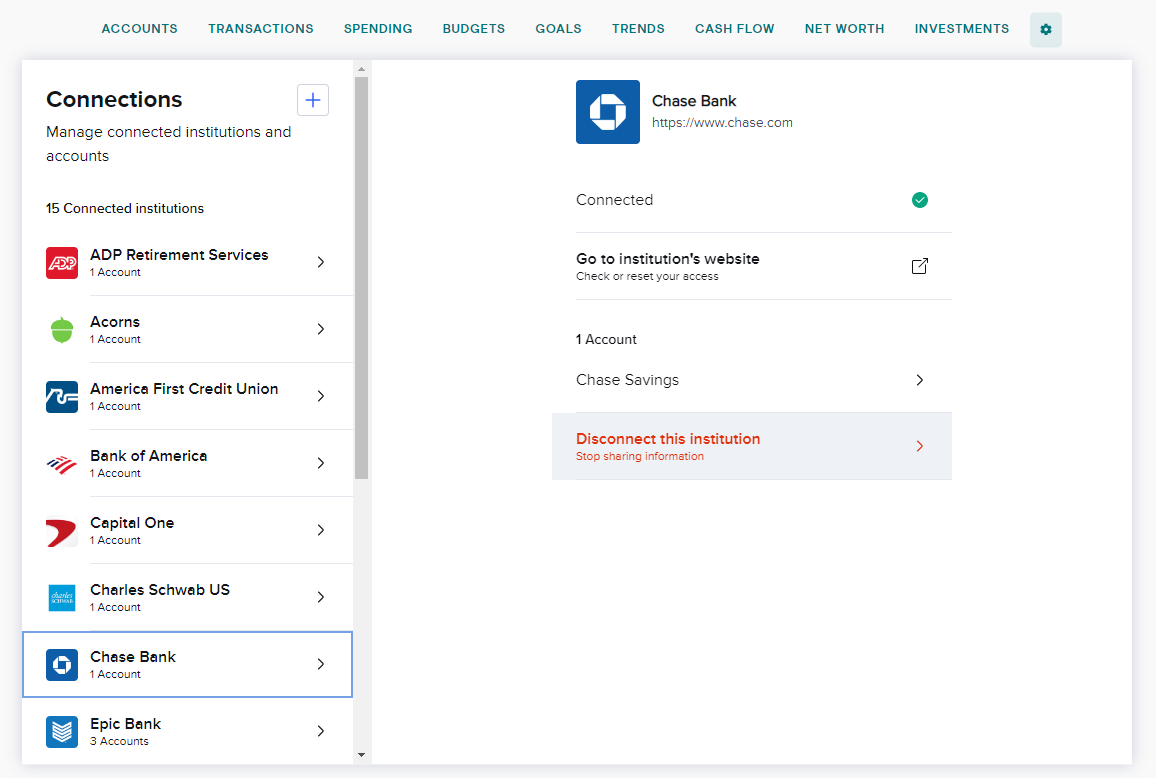This screenshot has height=778, width=1156.
Task: Open the settings gear icon
Action: (x=1045, y=29)
